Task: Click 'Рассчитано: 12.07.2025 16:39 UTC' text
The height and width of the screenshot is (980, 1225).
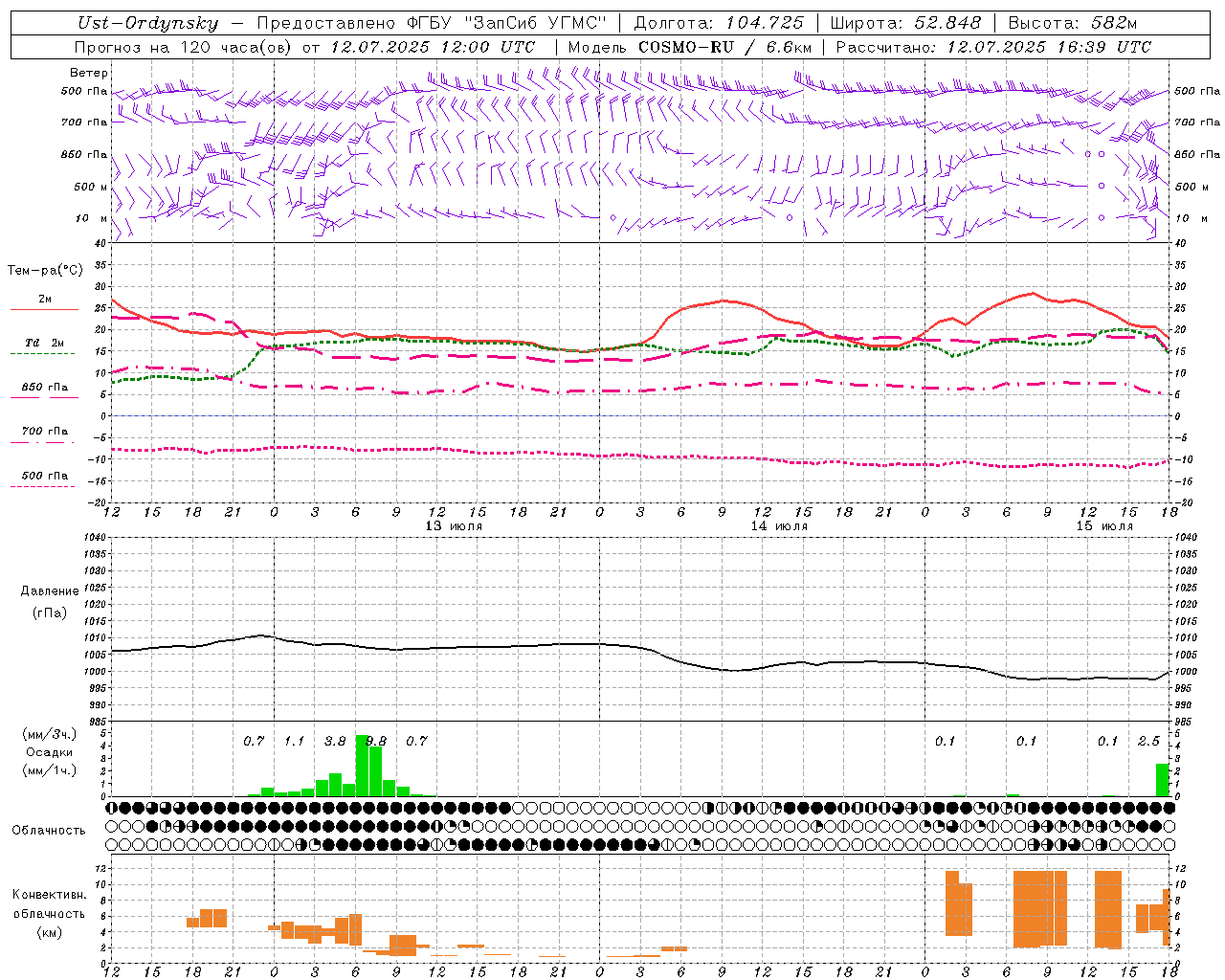Action: pos(993,47)
